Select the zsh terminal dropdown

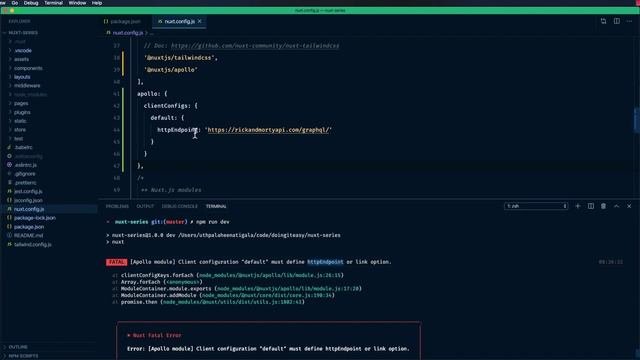536,206
